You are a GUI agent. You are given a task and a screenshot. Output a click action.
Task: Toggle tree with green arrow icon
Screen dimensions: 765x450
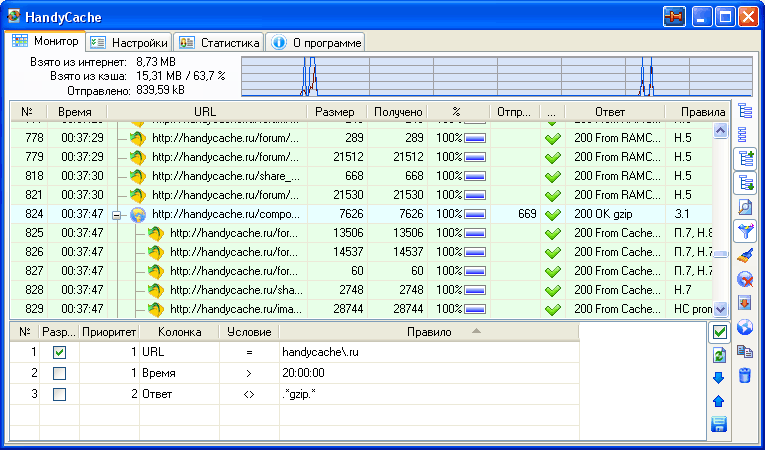pos(745,183)
